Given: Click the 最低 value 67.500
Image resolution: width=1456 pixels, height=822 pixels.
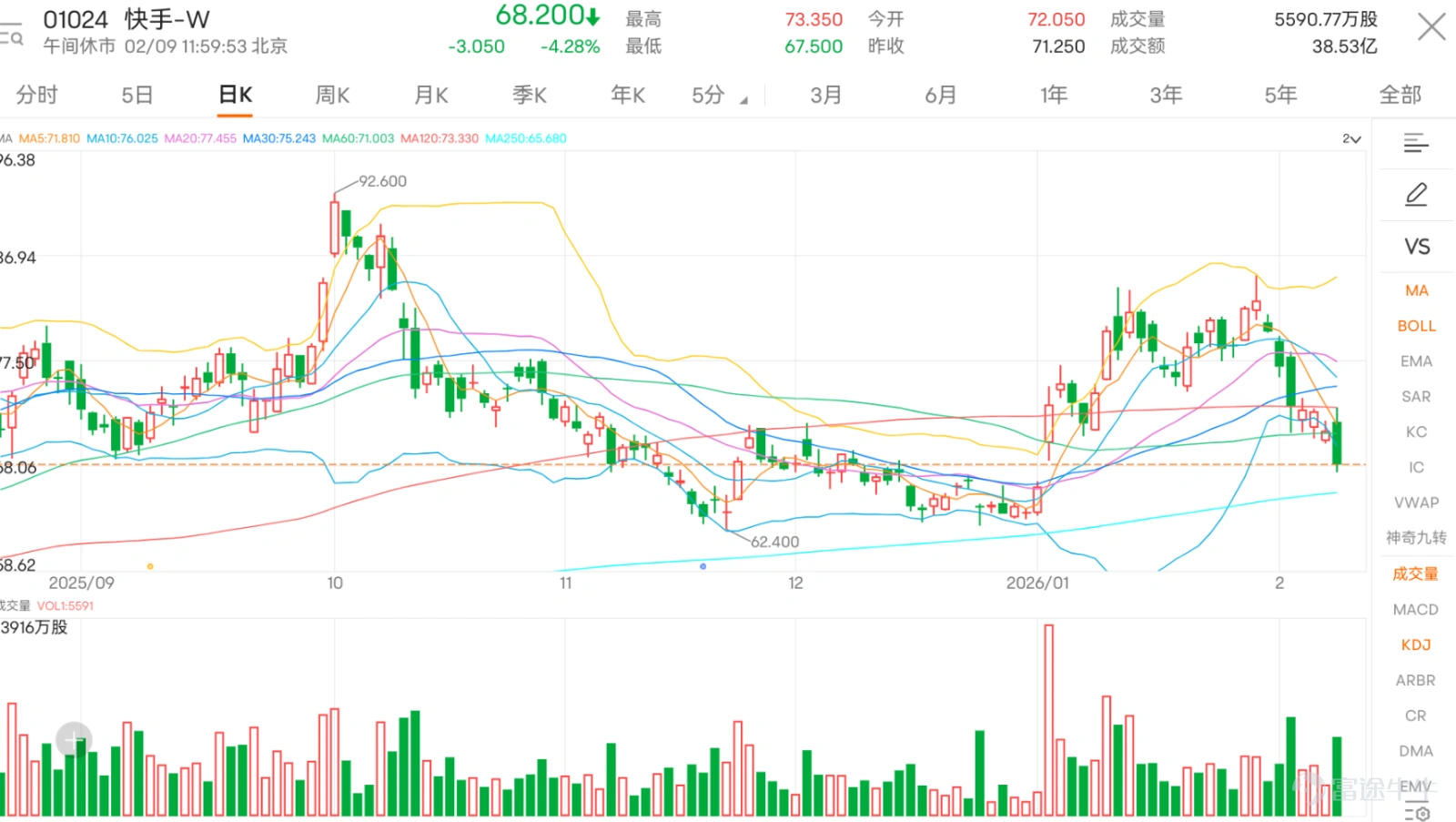Looking at the screenshot, I should tap(814, 46).
